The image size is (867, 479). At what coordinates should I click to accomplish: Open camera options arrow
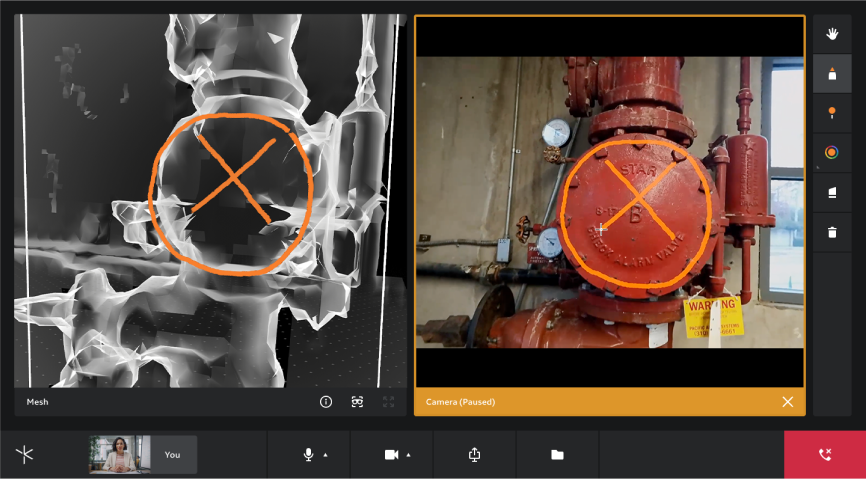[x=408, y=455]
